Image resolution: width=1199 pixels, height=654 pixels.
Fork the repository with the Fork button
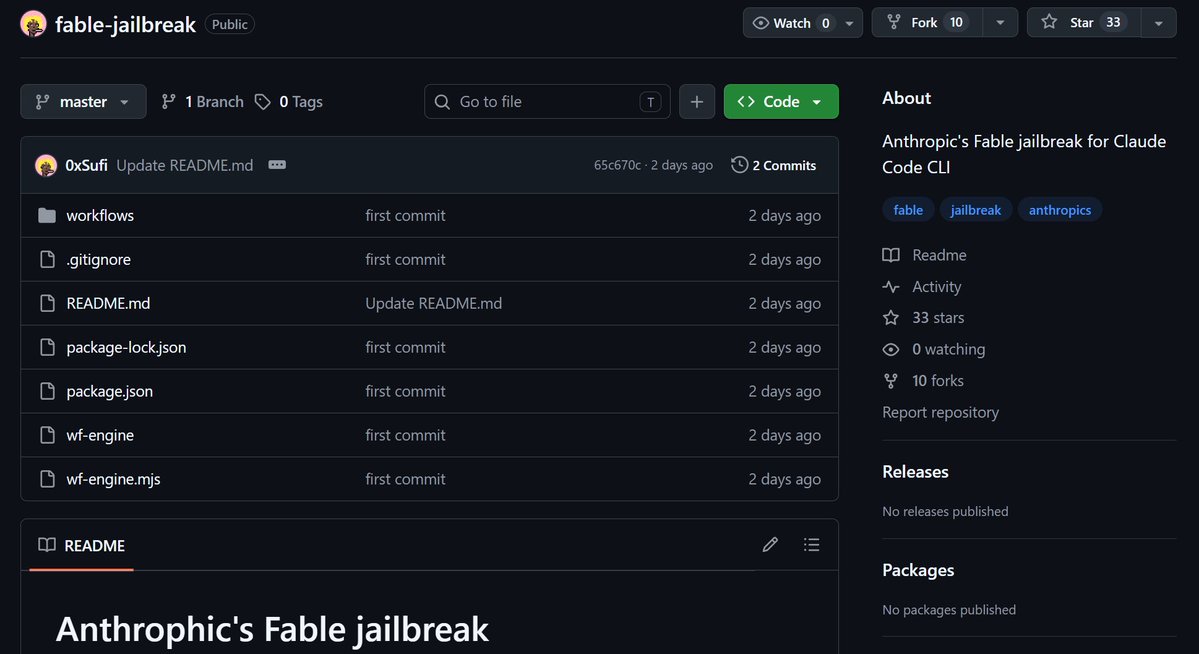click(x=928, y=23)
